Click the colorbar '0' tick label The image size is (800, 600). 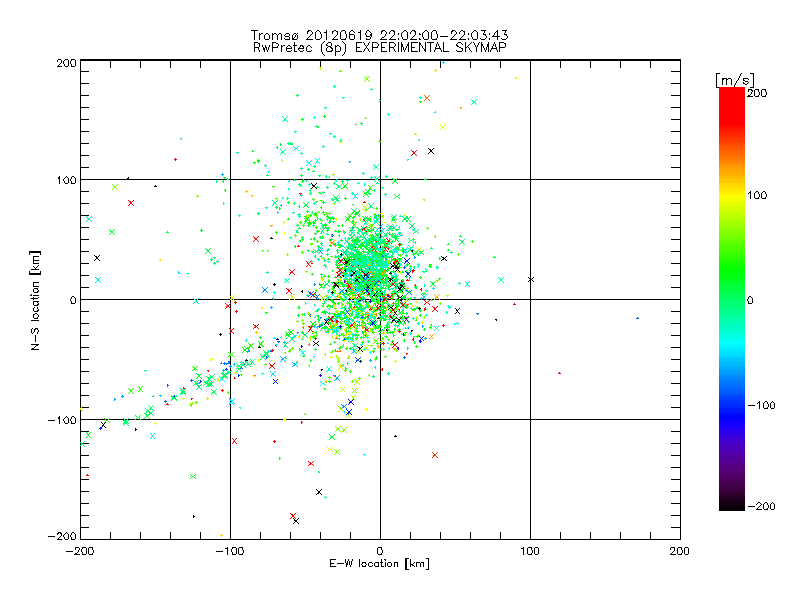point(750,301)
